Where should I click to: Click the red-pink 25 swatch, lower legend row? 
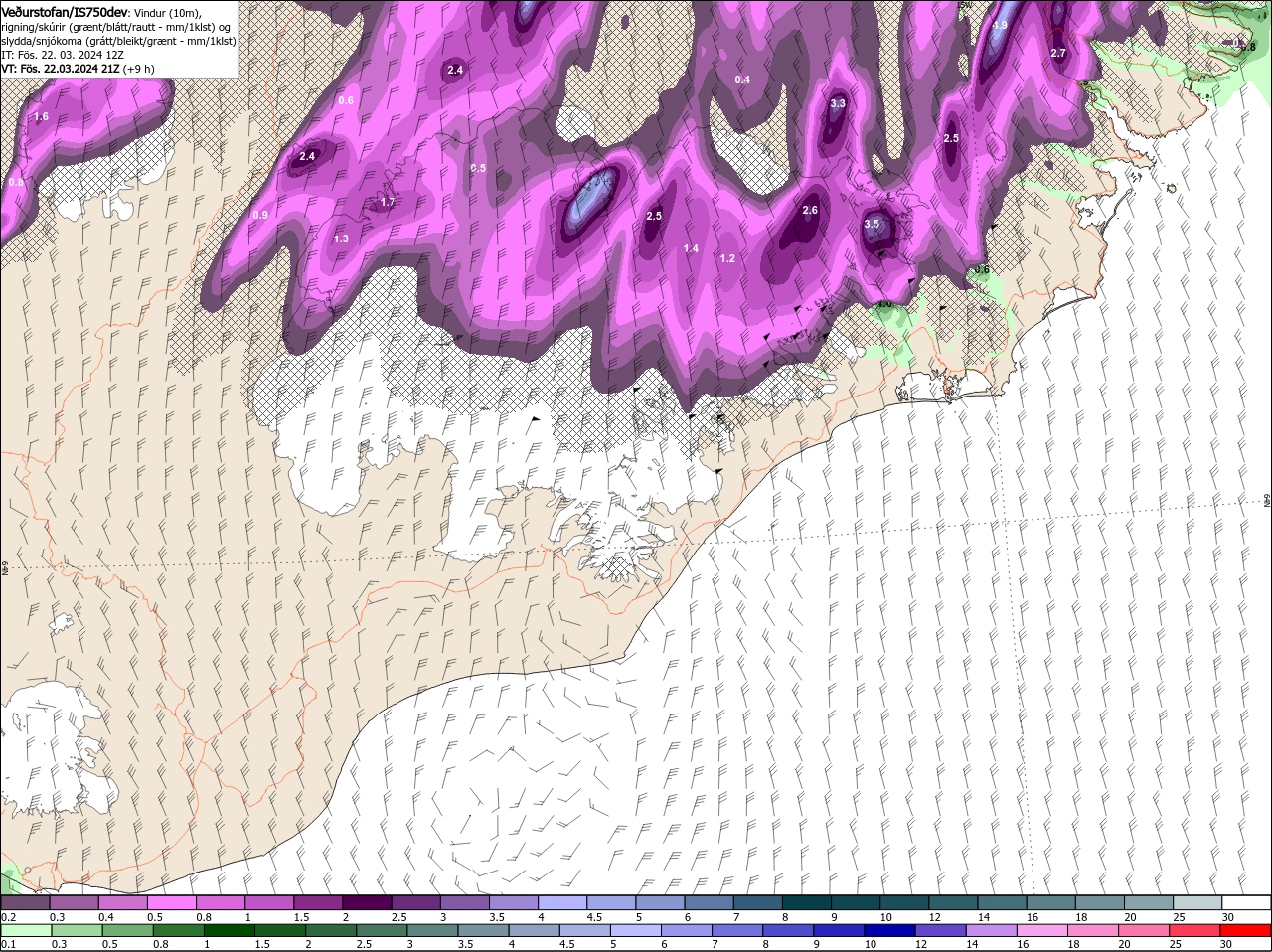pos(1195,931)
